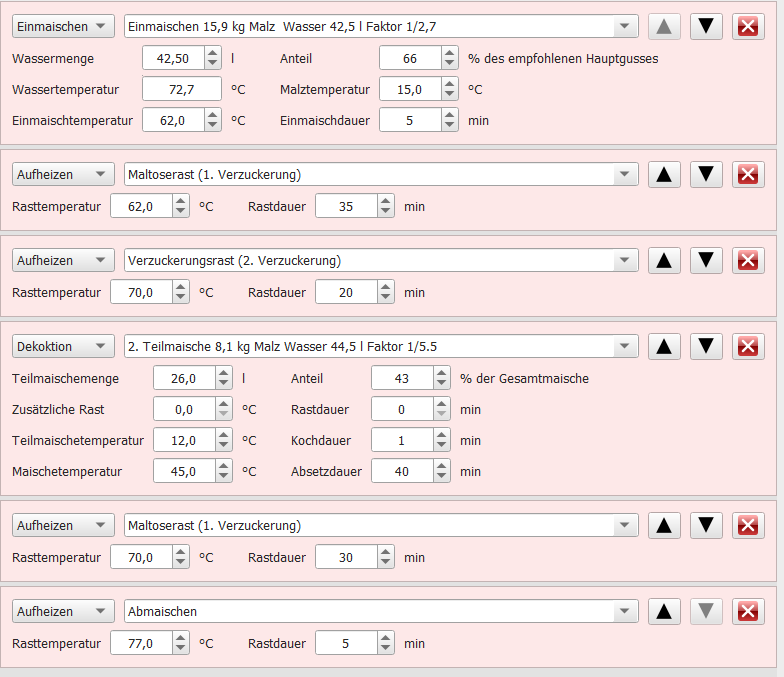This screenshot has width=784, height=677.
Task: Expand the Verzuckerungsrast name combo box
Action: [624, 260]
